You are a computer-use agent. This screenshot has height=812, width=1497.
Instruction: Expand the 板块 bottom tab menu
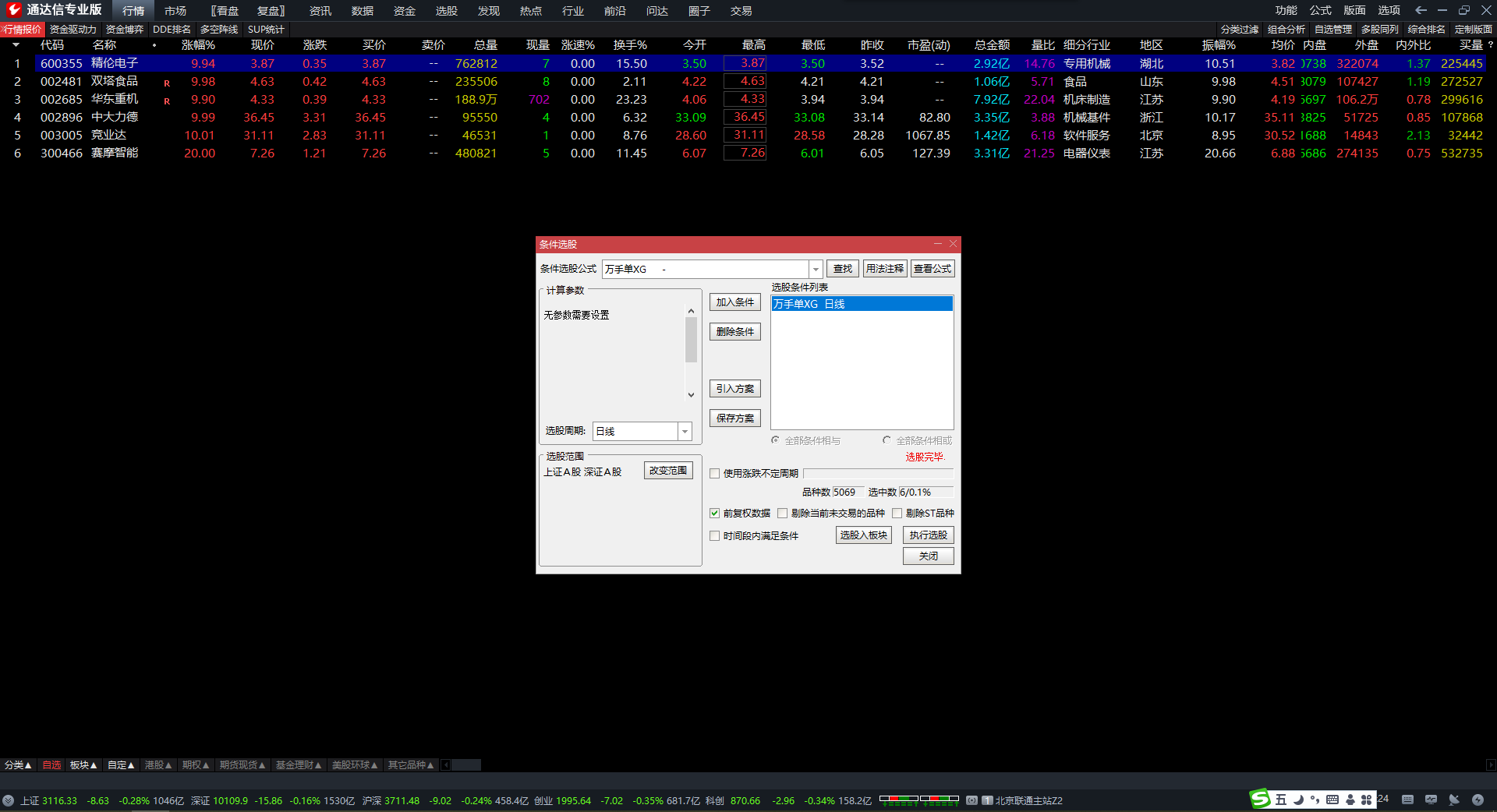(83, 765)
